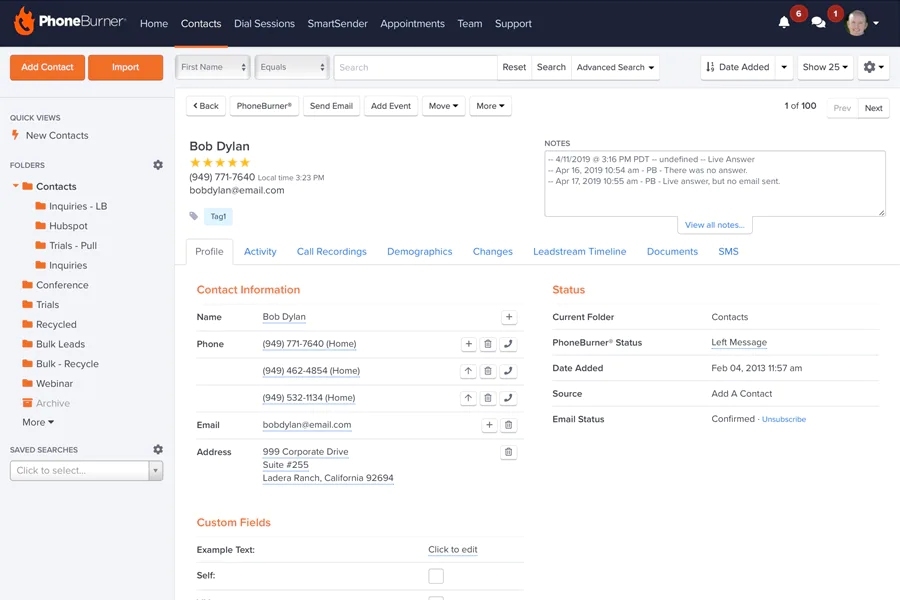The height and width of the screenshot is (600, 900).
Task: Click the Unsubscribe link
Action: coord(783,420)
